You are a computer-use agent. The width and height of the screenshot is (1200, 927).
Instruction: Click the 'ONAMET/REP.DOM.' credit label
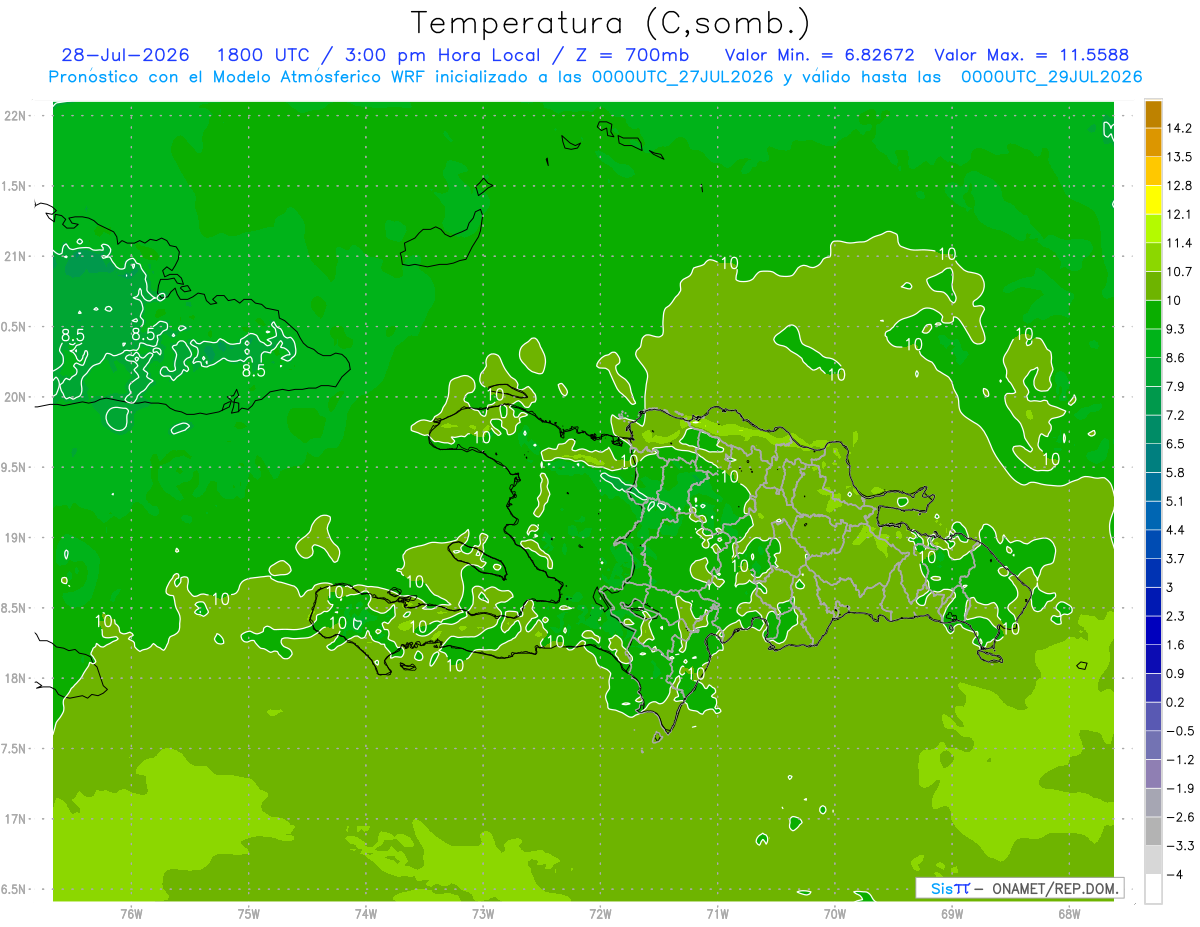[x=1055, y=888]
